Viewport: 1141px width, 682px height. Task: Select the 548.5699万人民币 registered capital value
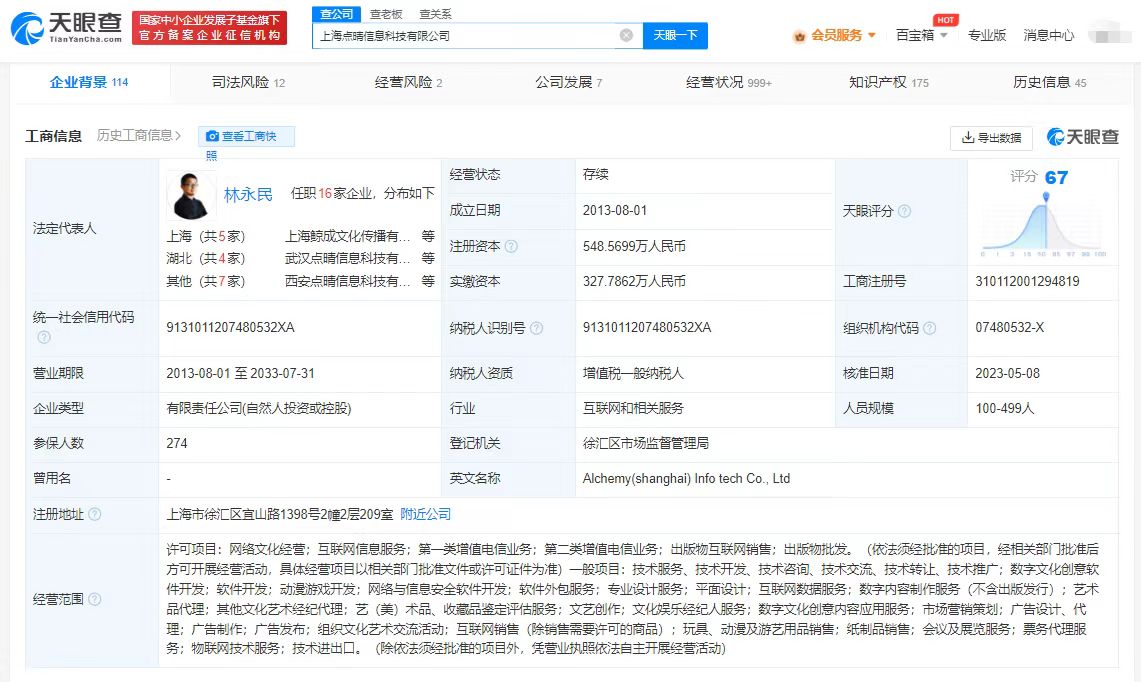click(x=635, y=246)
